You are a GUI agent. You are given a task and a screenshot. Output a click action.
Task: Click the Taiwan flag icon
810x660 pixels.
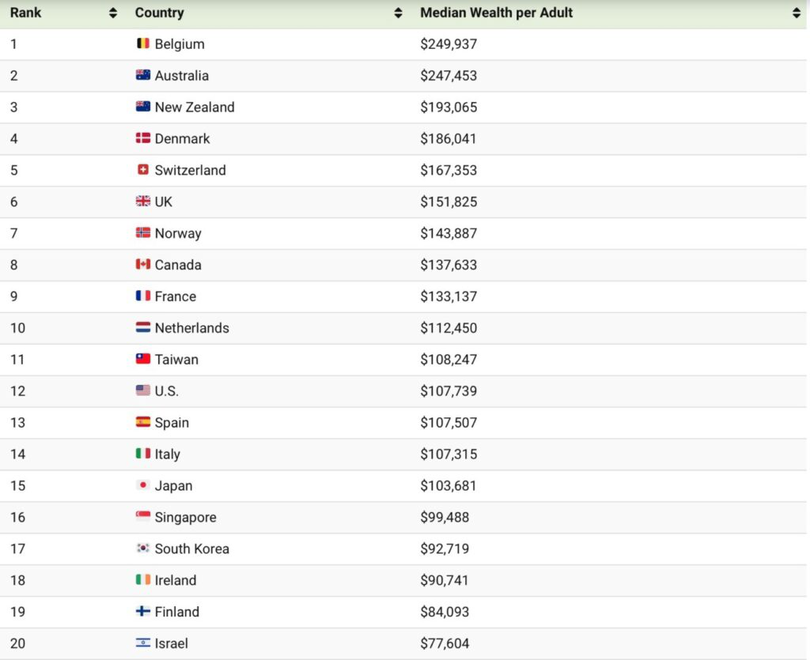[143, 359]
